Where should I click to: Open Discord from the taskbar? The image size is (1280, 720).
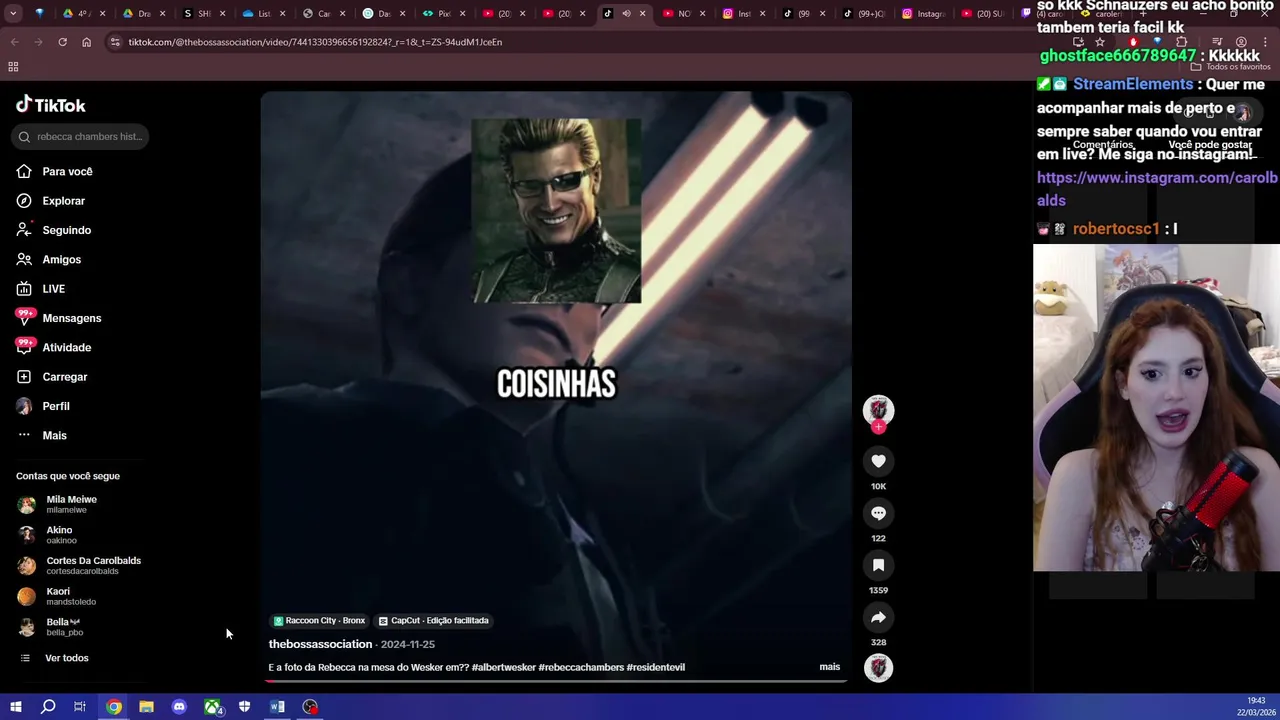click(x=179, y=707)
